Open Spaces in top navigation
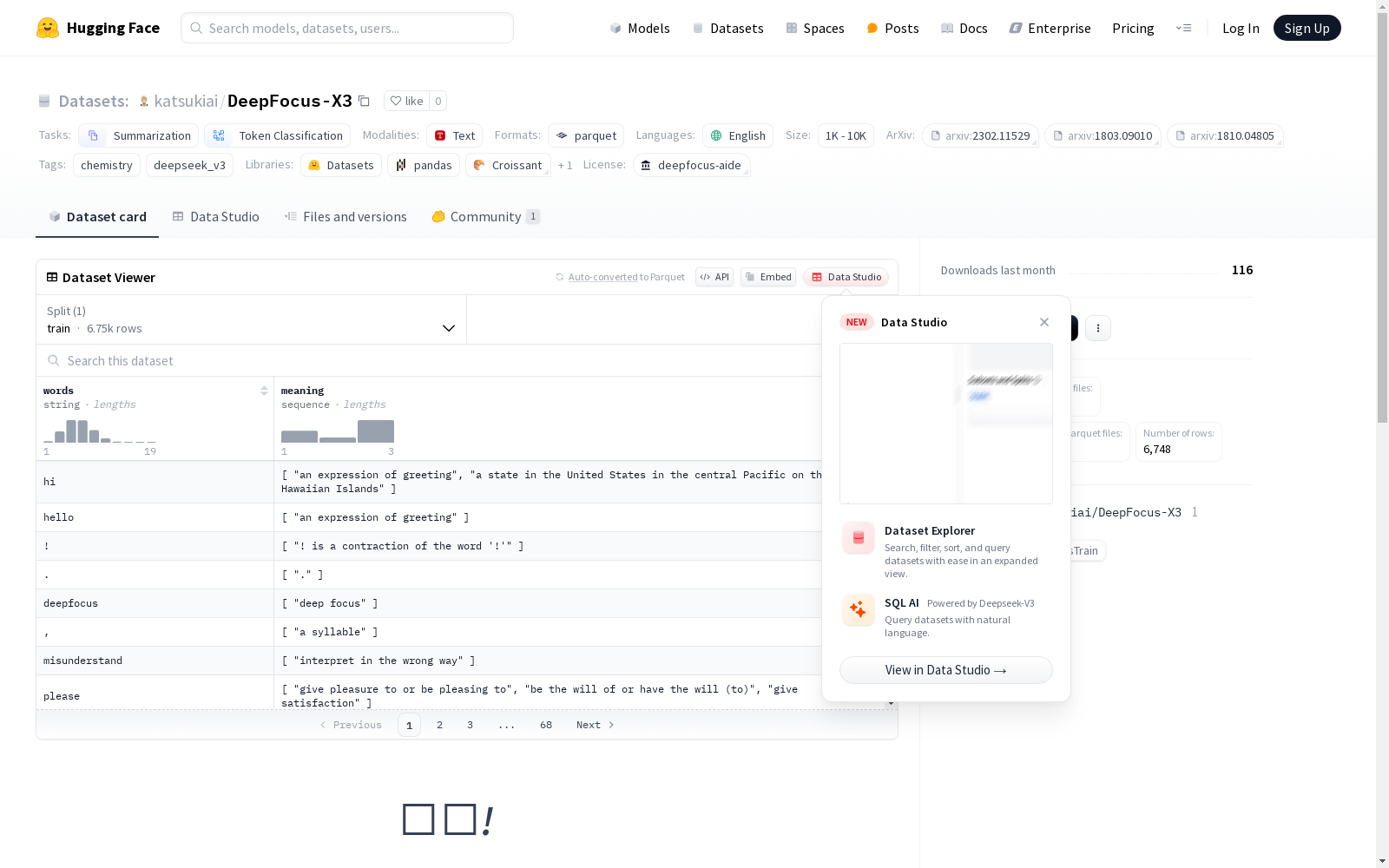1389x868 pixels. coord(815,28)
